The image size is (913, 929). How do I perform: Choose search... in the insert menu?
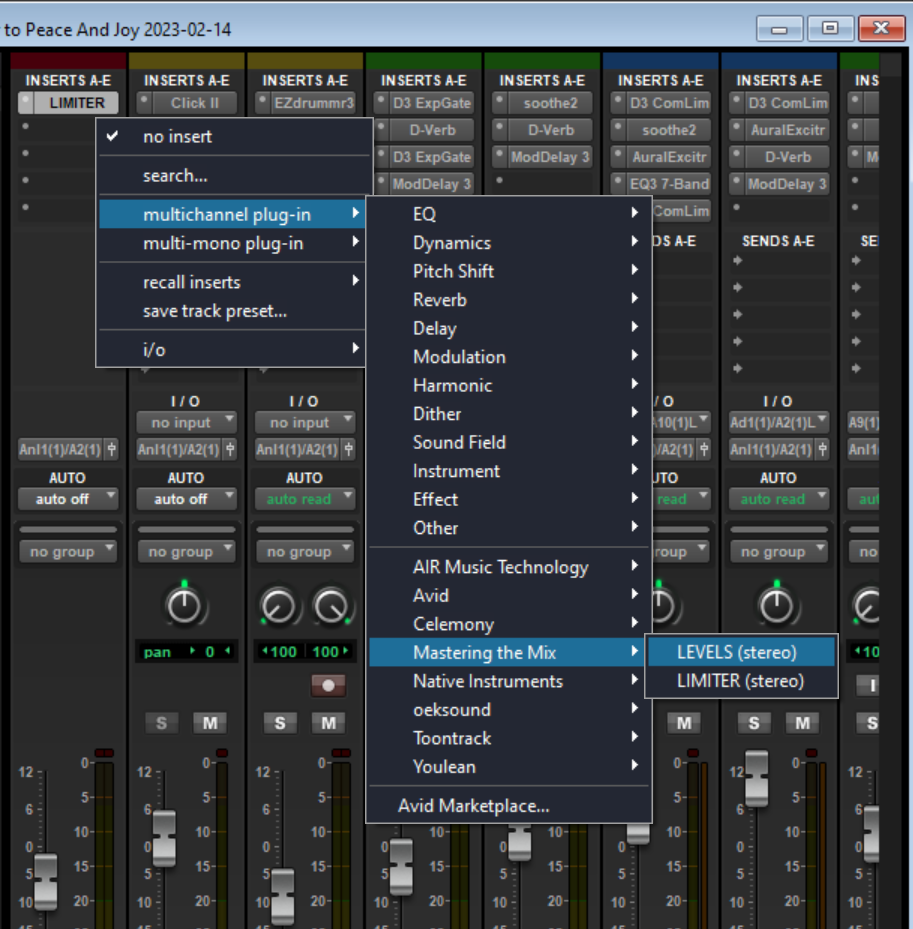pyautogui.click(x=234, y=175)
